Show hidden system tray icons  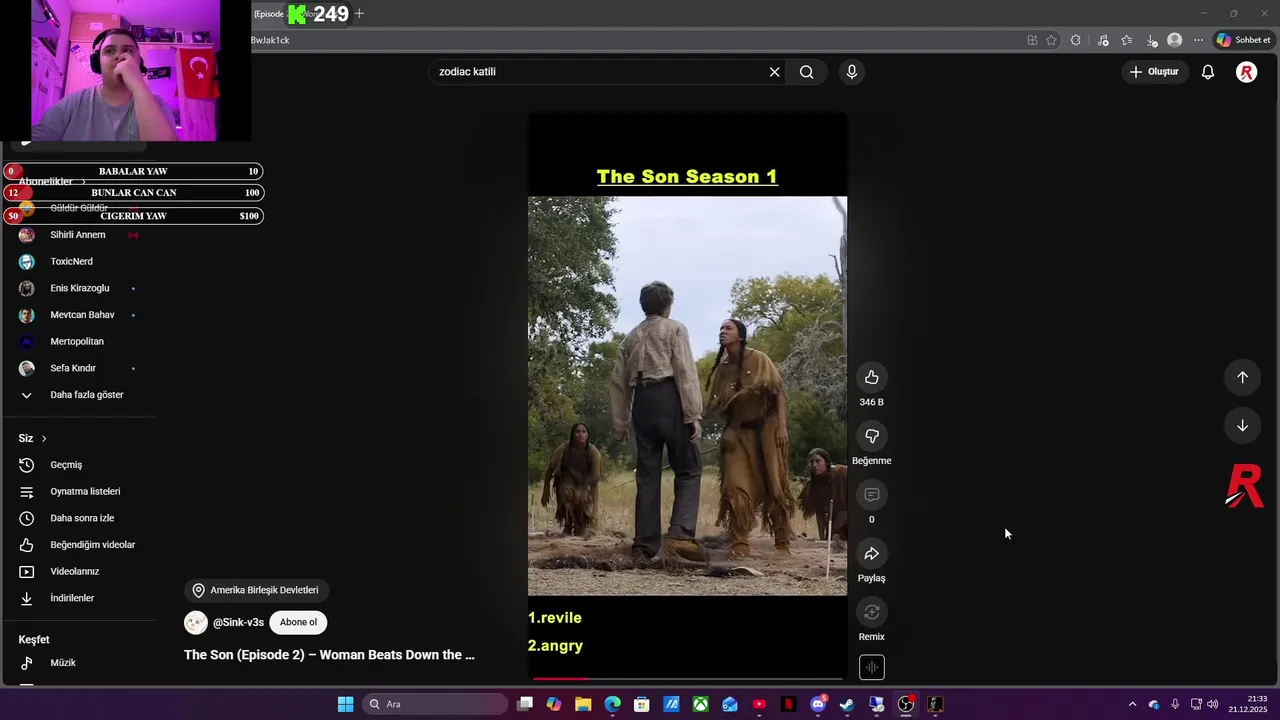1132,704
